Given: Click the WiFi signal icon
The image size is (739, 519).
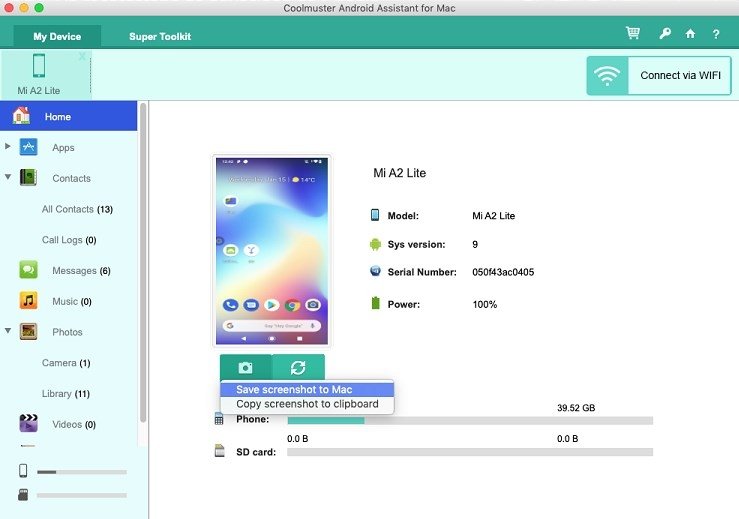Looking at the screenshot, I should [x=607, y=75].
